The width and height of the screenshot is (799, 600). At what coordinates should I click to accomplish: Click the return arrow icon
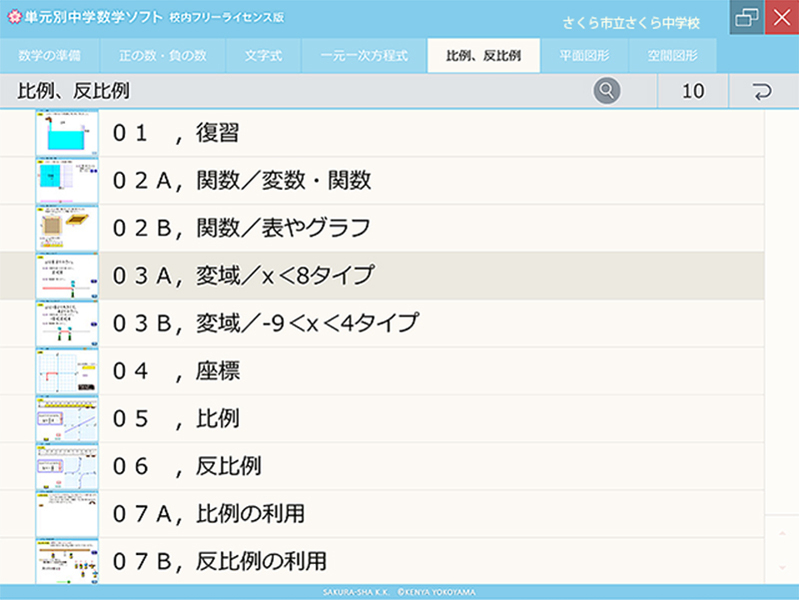[x=762, y=91]
